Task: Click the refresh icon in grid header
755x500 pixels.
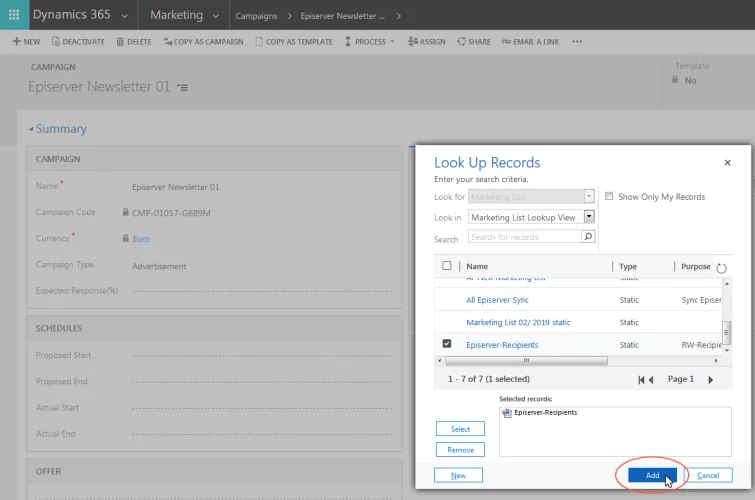Action: click(x=721, y=268)
